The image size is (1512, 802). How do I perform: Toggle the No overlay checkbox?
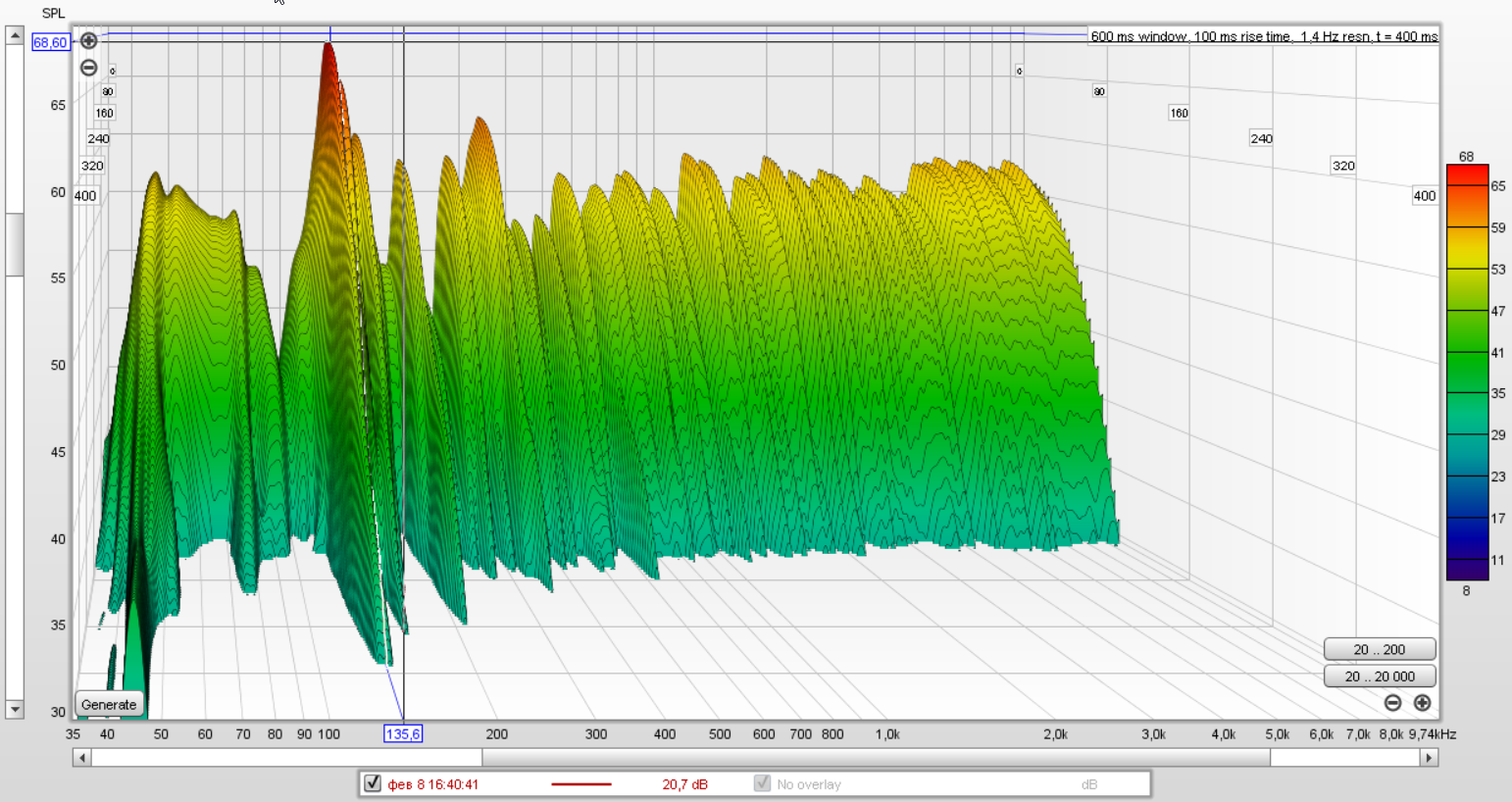(762, 783)
